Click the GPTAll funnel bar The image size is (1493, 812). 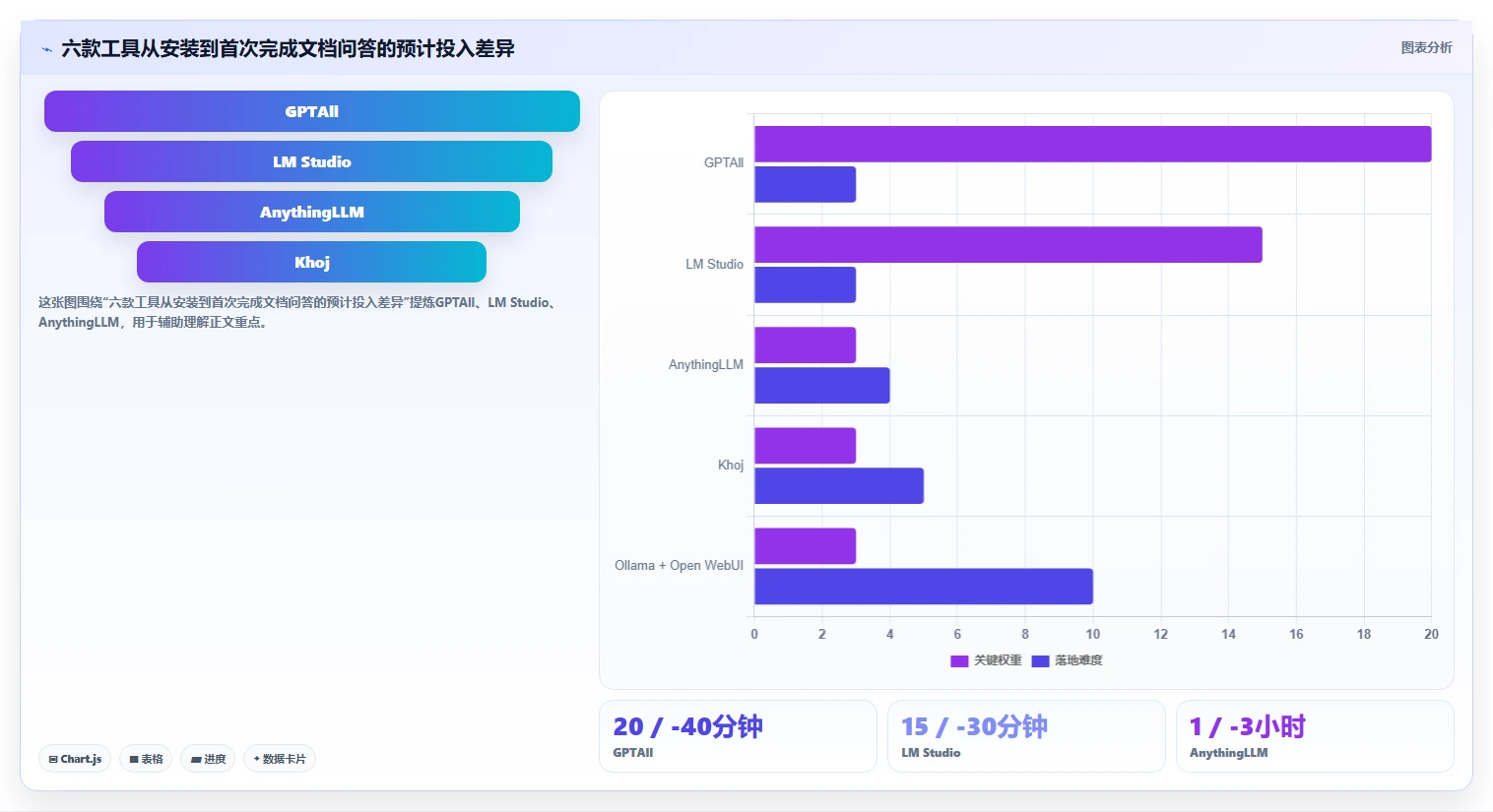(x=312, y=111)
